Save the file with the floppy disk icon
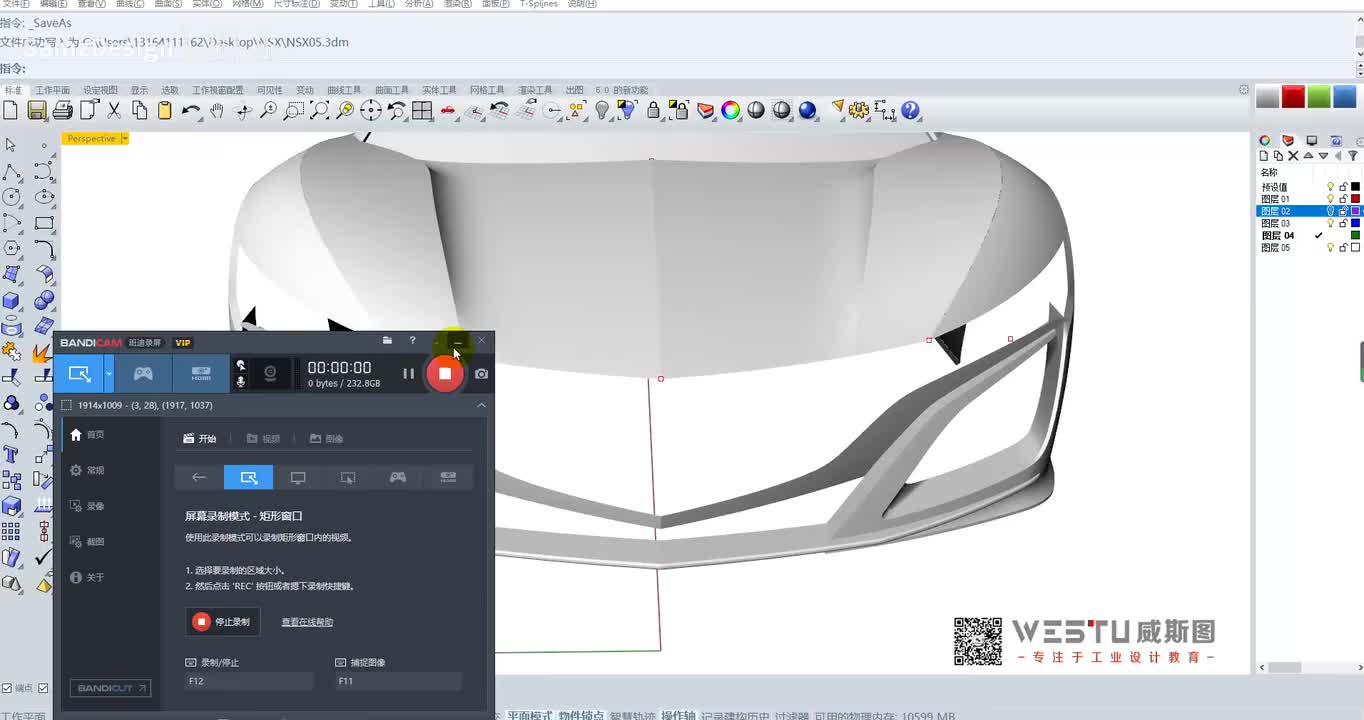Image resolution: width=1364 pixels, height=720 pixels. coord(37,111)
